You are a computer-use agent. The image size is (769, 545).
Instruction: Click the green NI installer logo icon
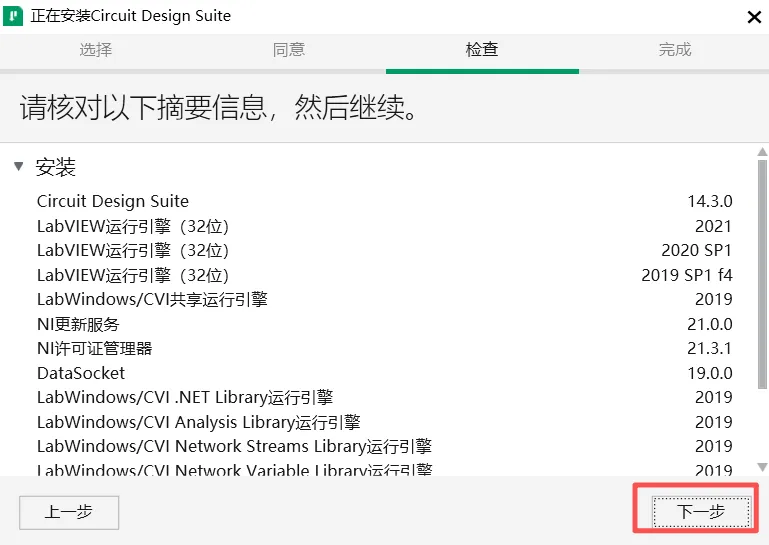pyautogui.click(x=13, y=16)
